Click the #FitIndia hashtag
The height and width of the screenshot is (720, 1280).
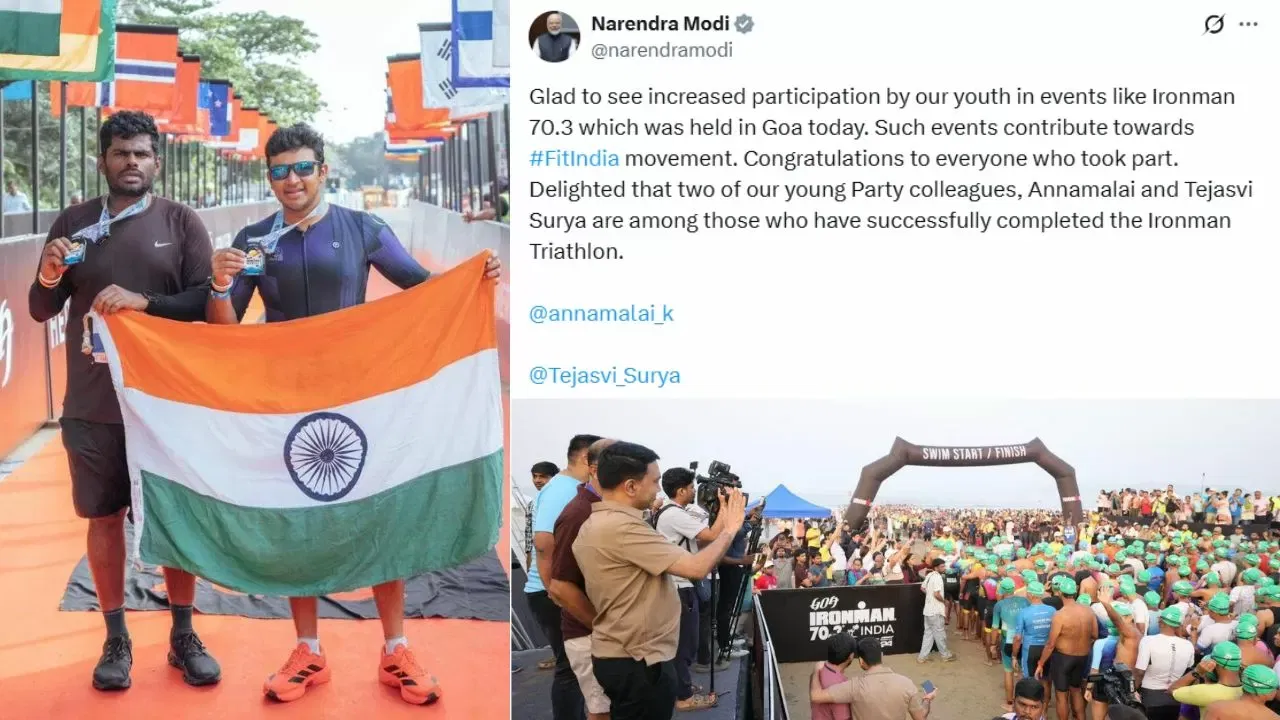point(574,158)
